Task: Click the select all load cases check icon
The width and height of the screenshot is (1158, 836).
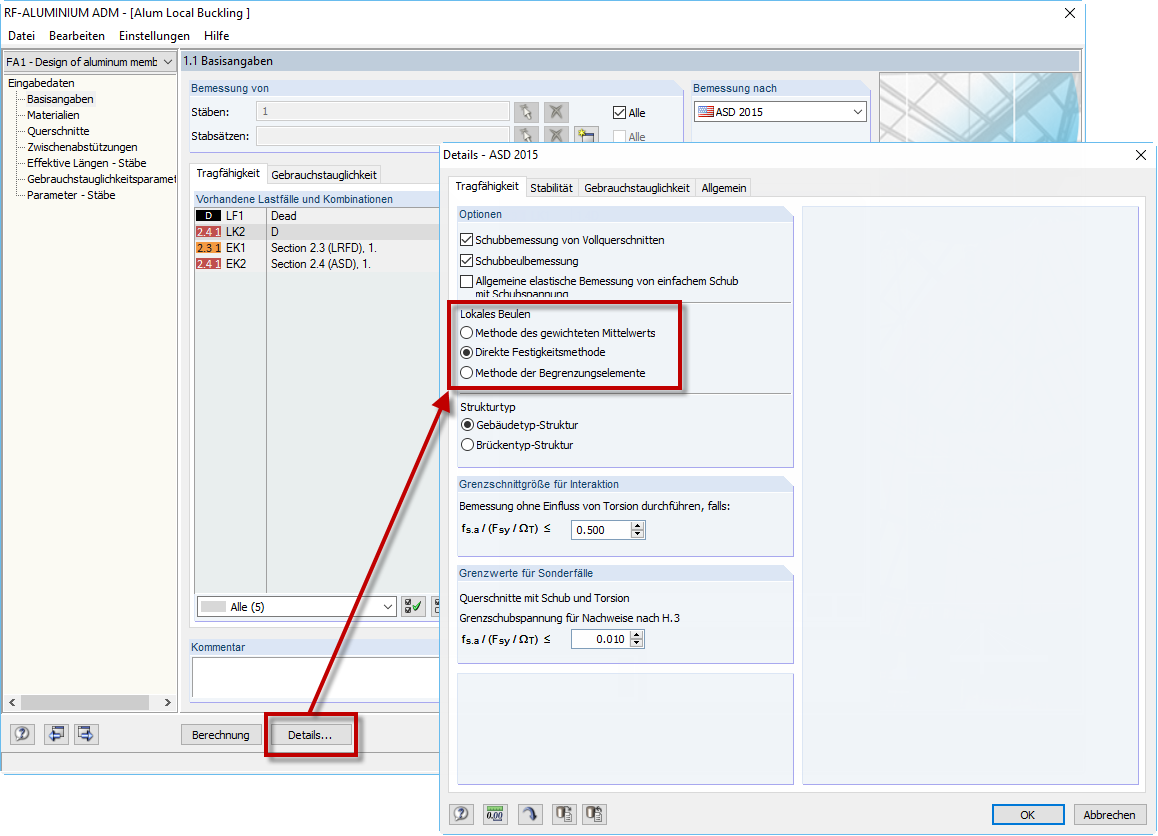Action: point(413,606)
